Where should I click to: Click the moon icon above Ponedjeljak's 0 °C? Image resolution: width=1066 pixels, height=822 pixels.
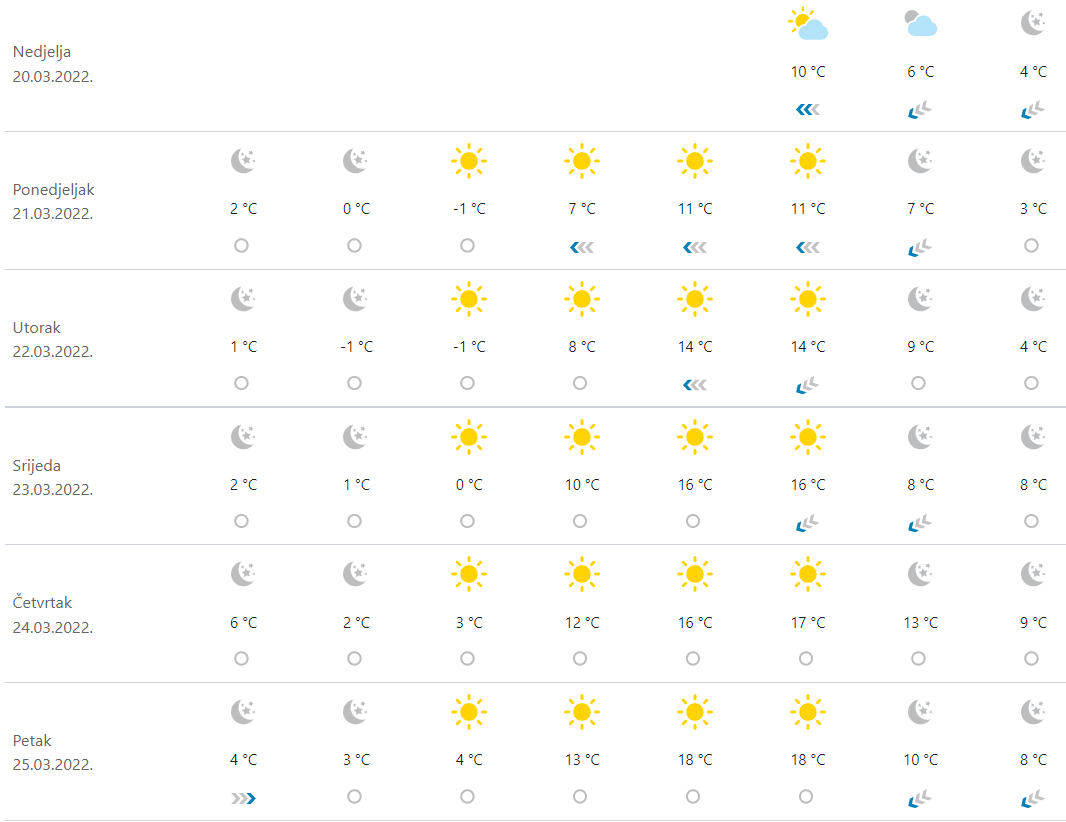[356, 160]
